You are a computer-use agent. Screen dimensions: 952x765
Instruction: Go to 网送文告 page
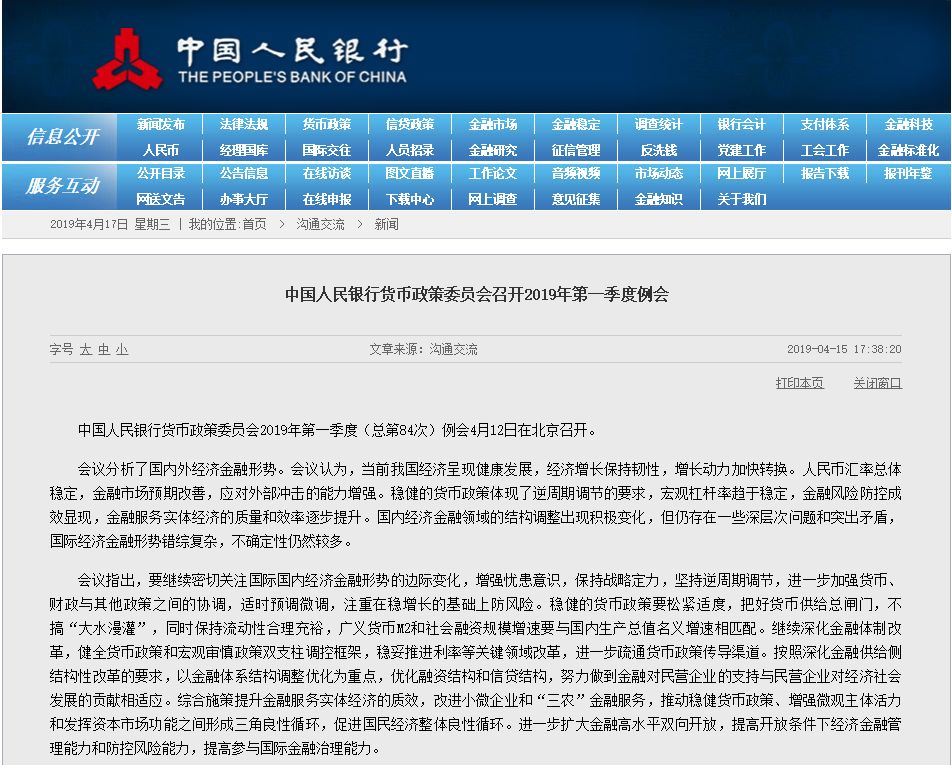160,199
